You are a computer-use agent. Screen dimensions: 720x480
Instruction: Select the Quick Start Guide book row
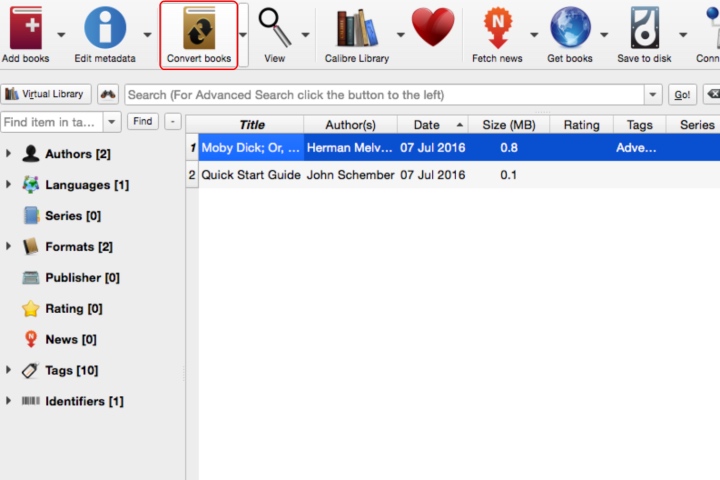pyautogui.click(x=453, y=175)
